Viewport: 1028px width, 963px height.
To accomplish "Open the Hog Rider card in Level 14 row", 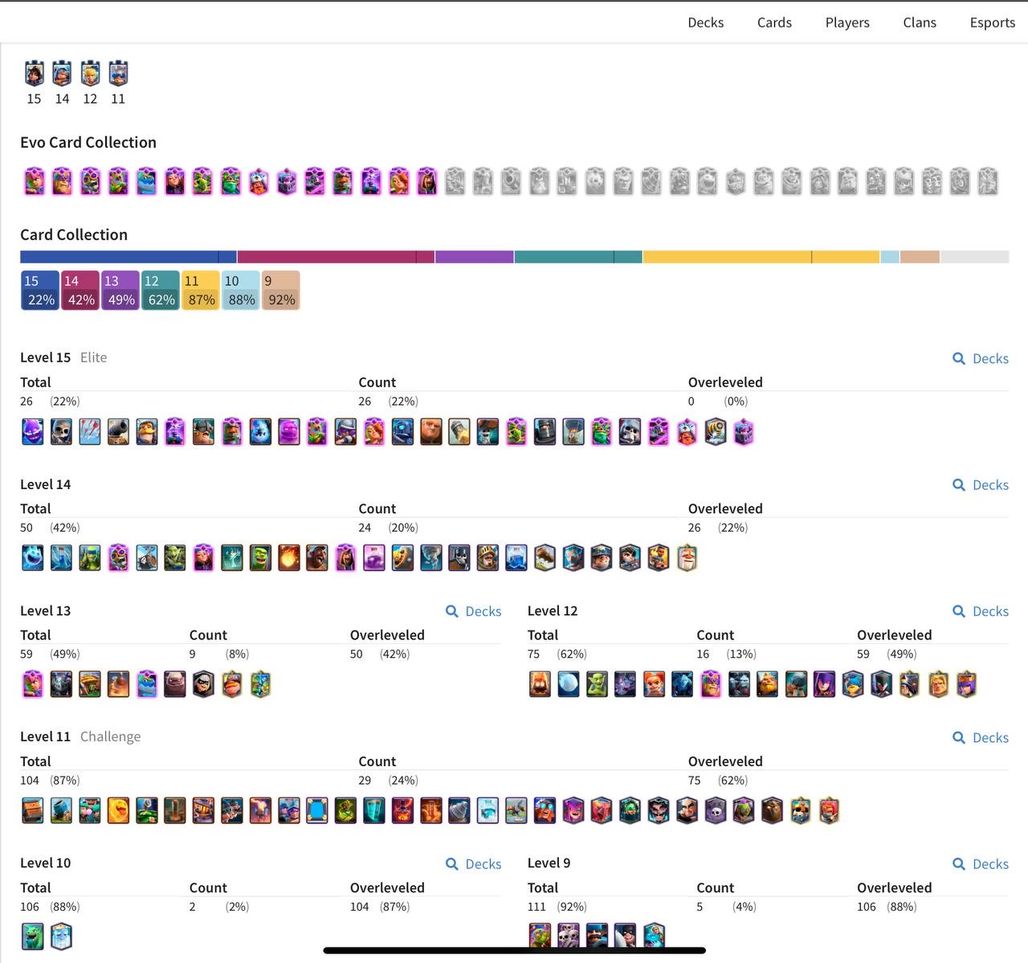I will click(317, 558).
